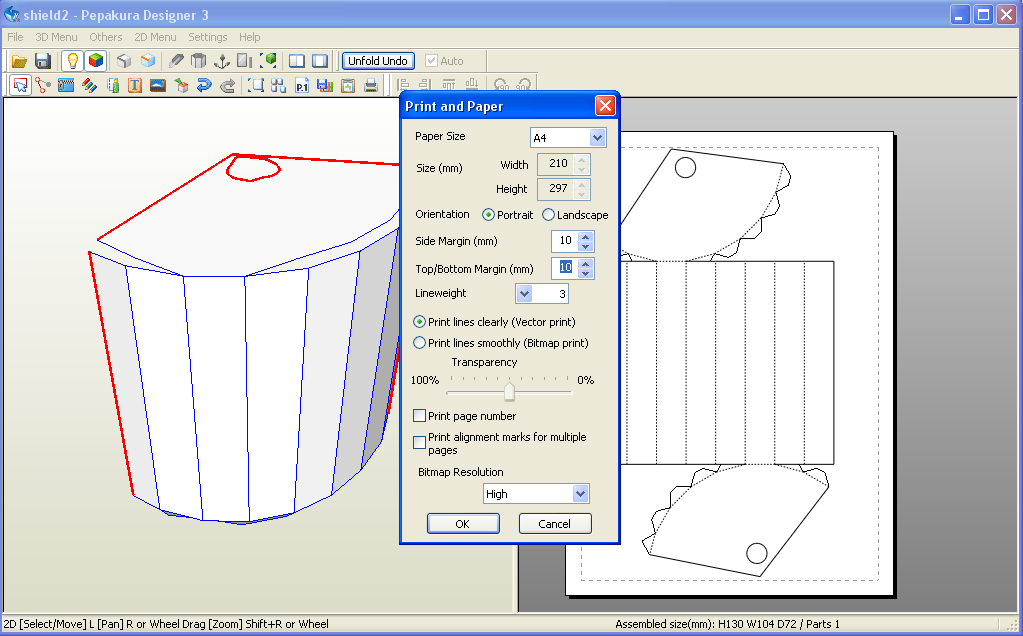Click the four-squares arrange parts icon
The width and height of the screenshot is (1023, 636).
pyautogui.click(x=279, y=85)
